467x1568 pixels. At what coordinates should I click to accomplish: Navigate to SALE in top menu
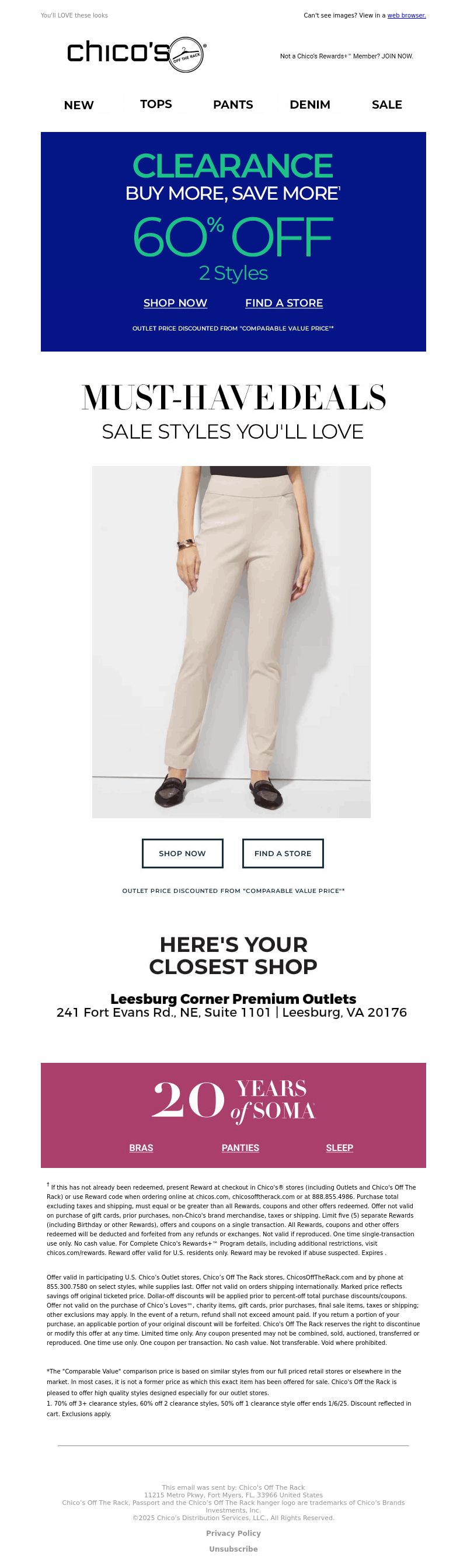[386, 105]
